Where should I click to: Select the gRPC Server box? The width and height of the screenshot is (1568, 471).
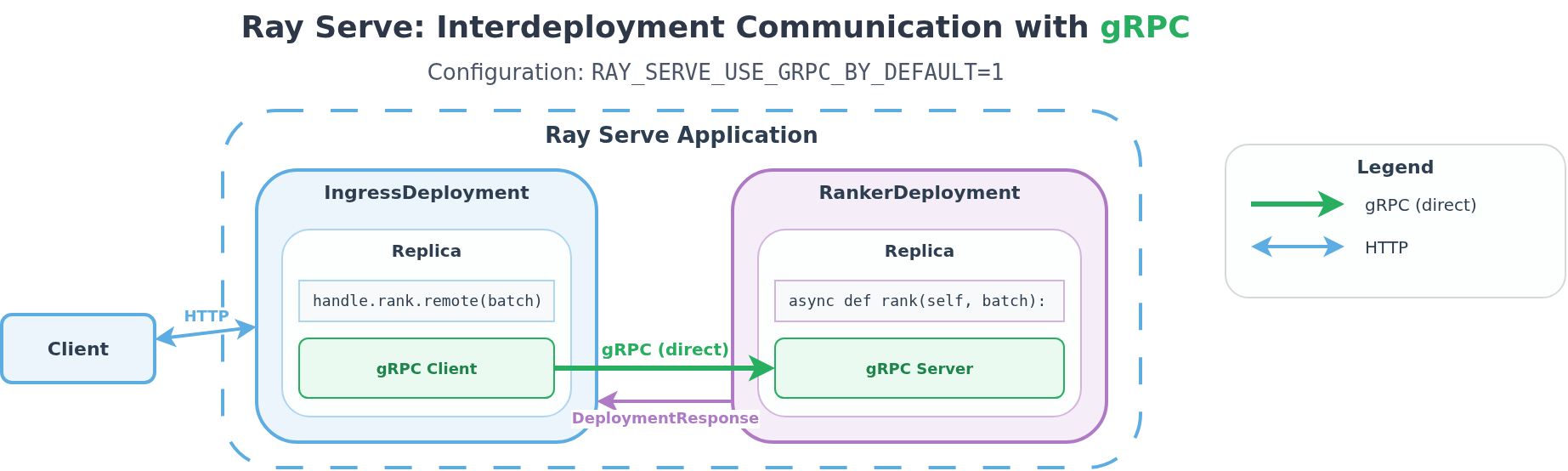pyautogui.click(x=920, y=368)
